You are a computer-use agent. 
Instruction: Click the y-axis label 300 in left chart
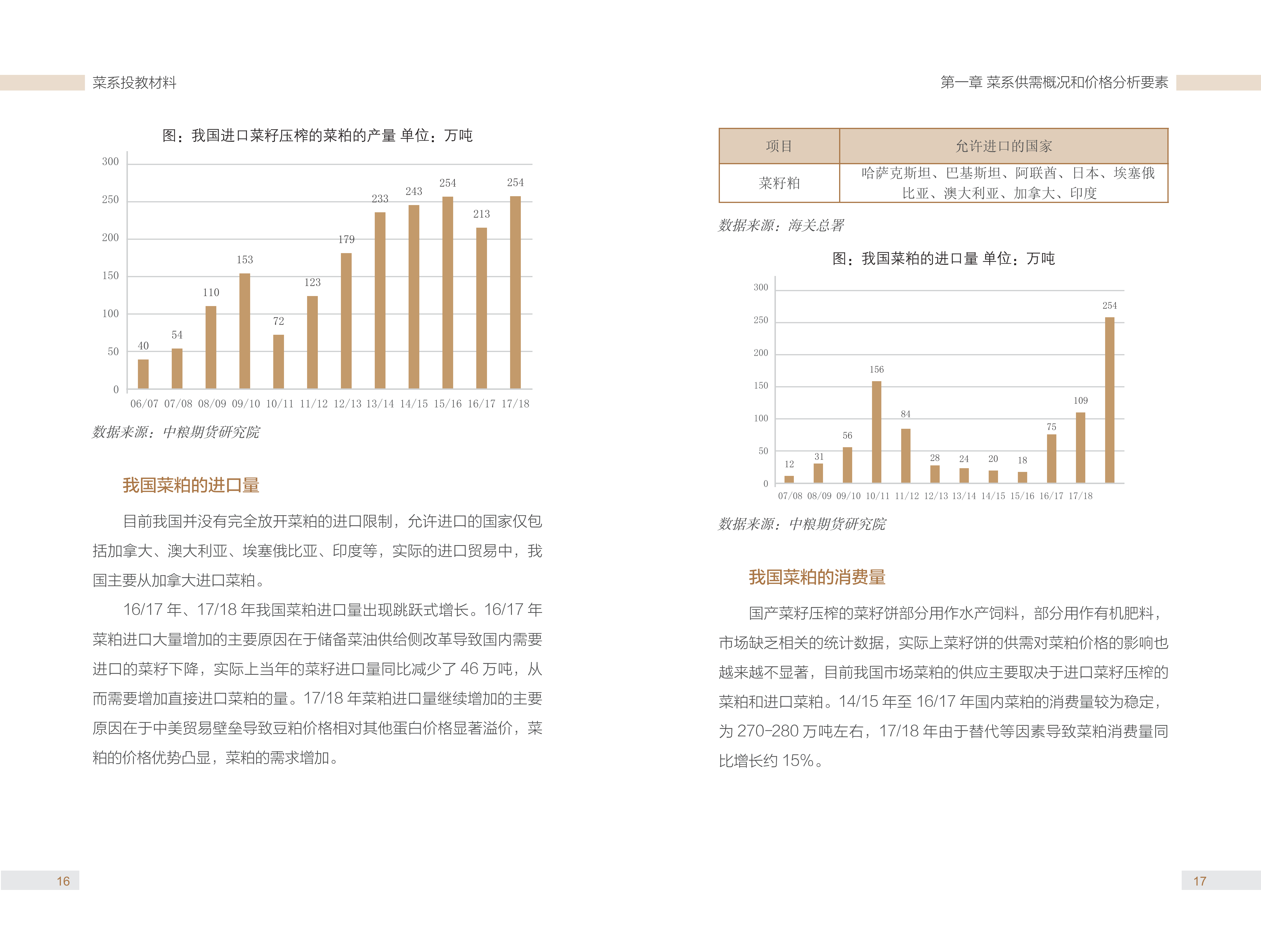tap(111, 162)
